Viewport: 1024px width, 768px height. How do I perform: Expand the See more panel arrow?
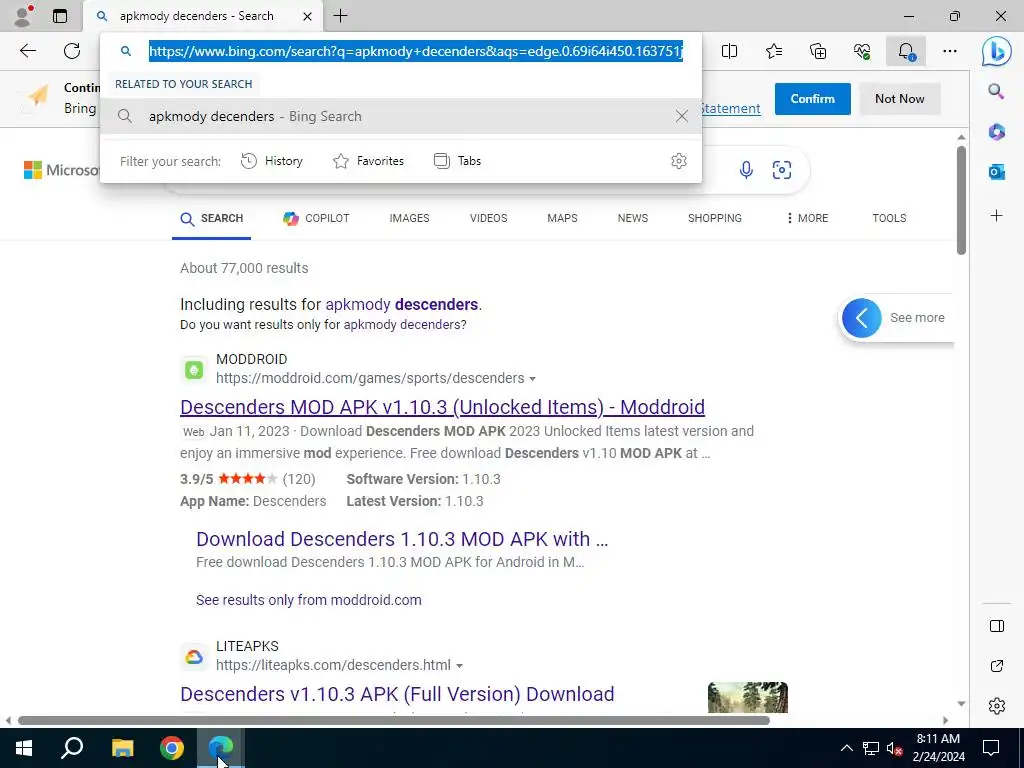[x=861, y=318]
